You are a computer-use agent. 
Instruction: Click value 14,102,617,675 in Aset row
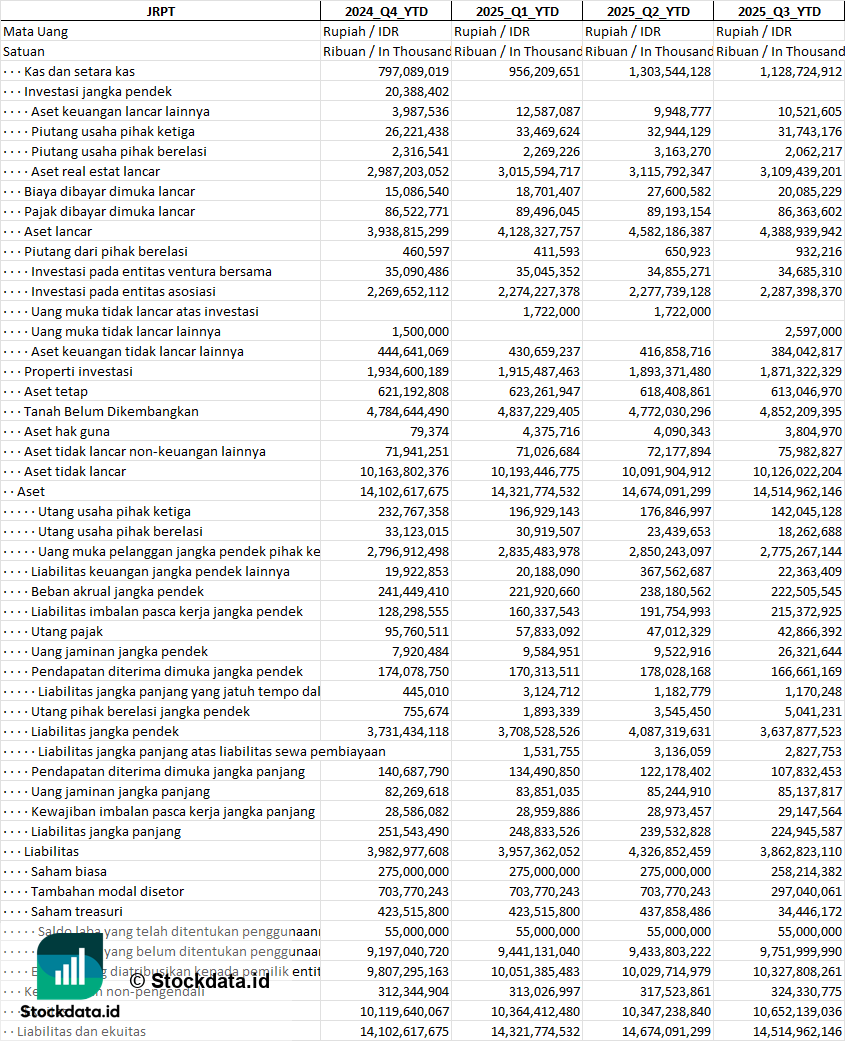[404, 491]
